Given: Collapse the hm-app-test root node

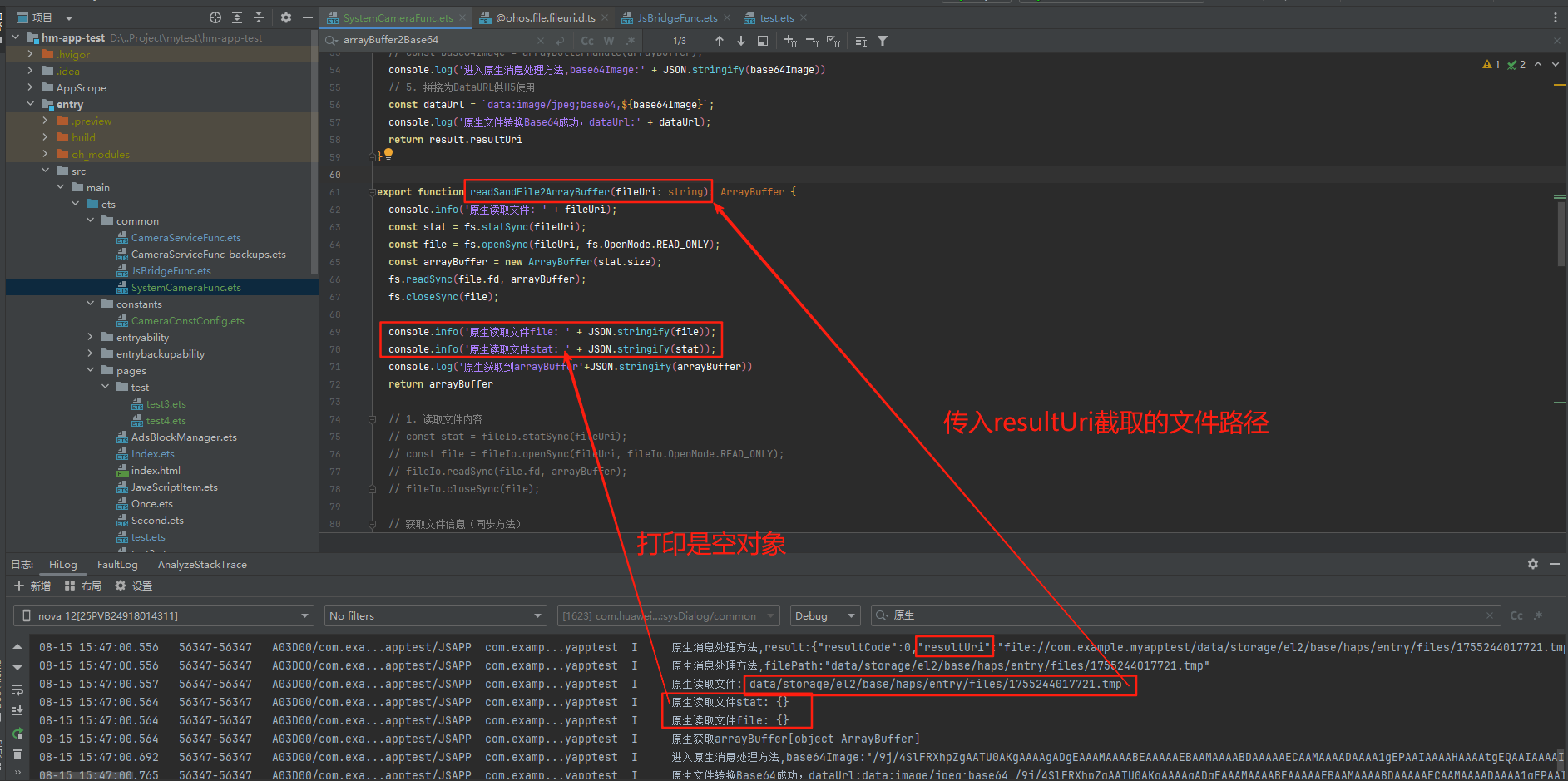Looking at the screenshot, I should pos(15,37).
